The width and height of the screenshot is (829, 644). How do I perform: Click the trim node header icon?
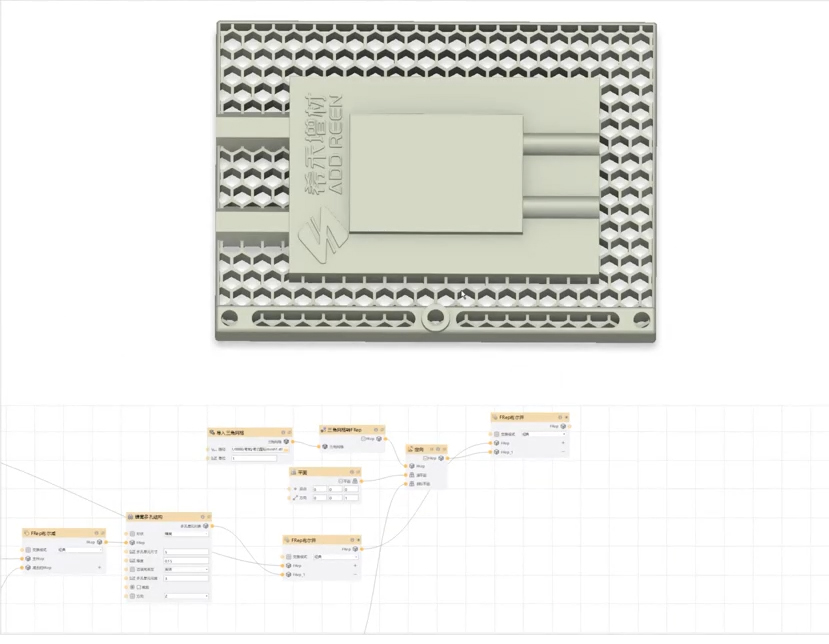pyautogui.click(x=410, y=449)
